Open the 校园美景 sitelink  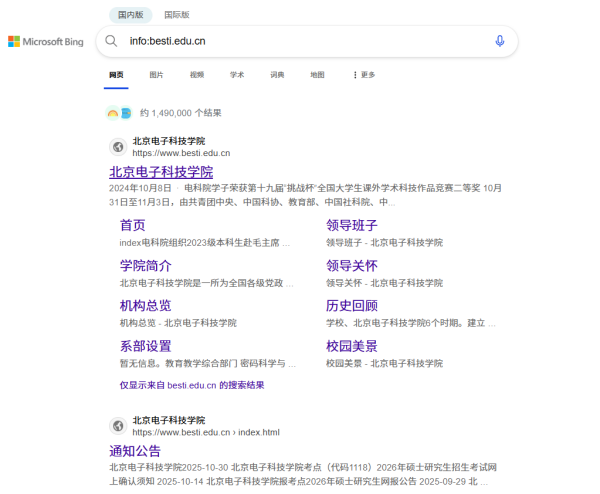coord(352,346)
